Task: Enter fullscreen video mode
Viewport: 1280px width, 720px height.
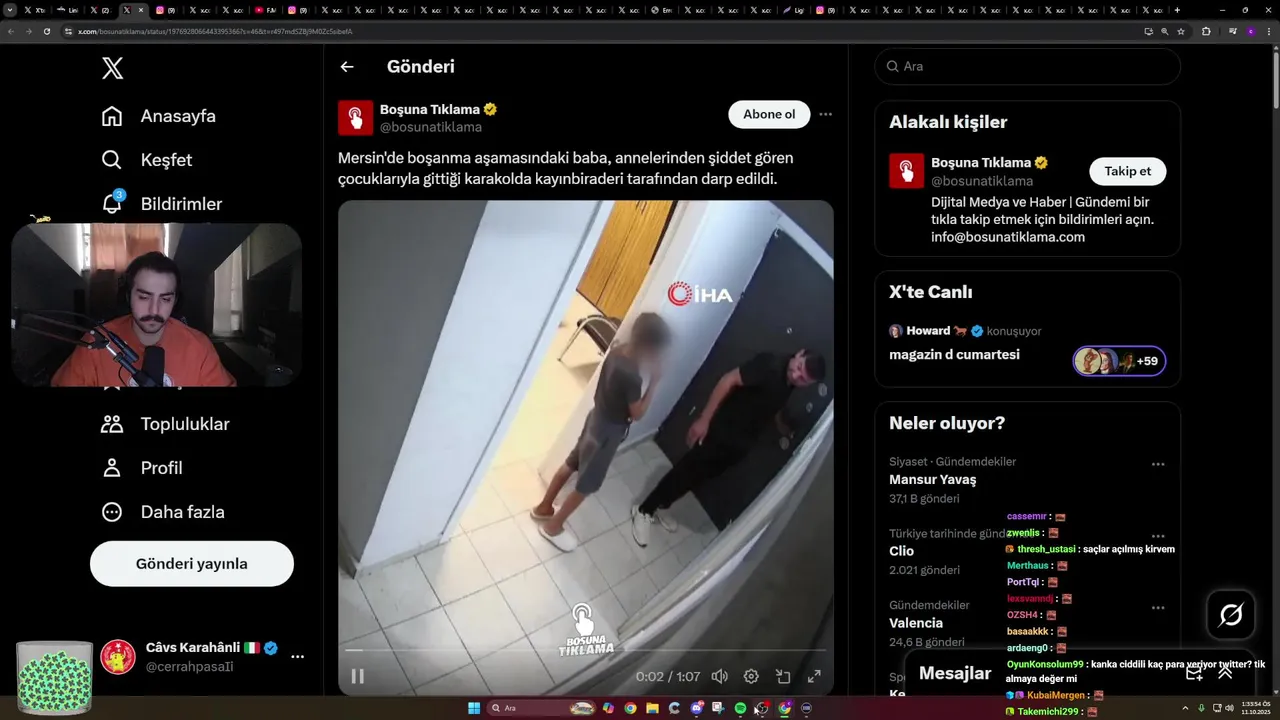Action: (x=814, y=676)
